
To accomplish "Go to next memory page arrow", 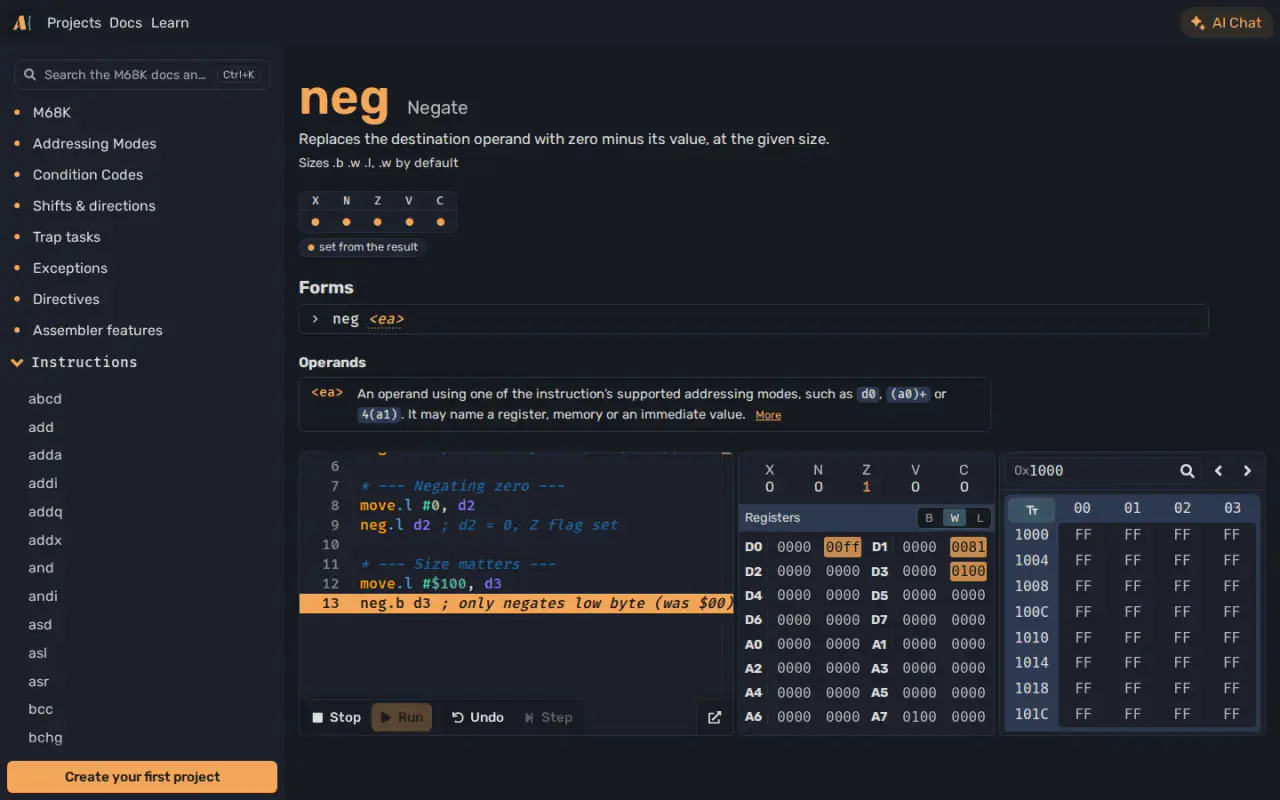I will (1247, 471).
